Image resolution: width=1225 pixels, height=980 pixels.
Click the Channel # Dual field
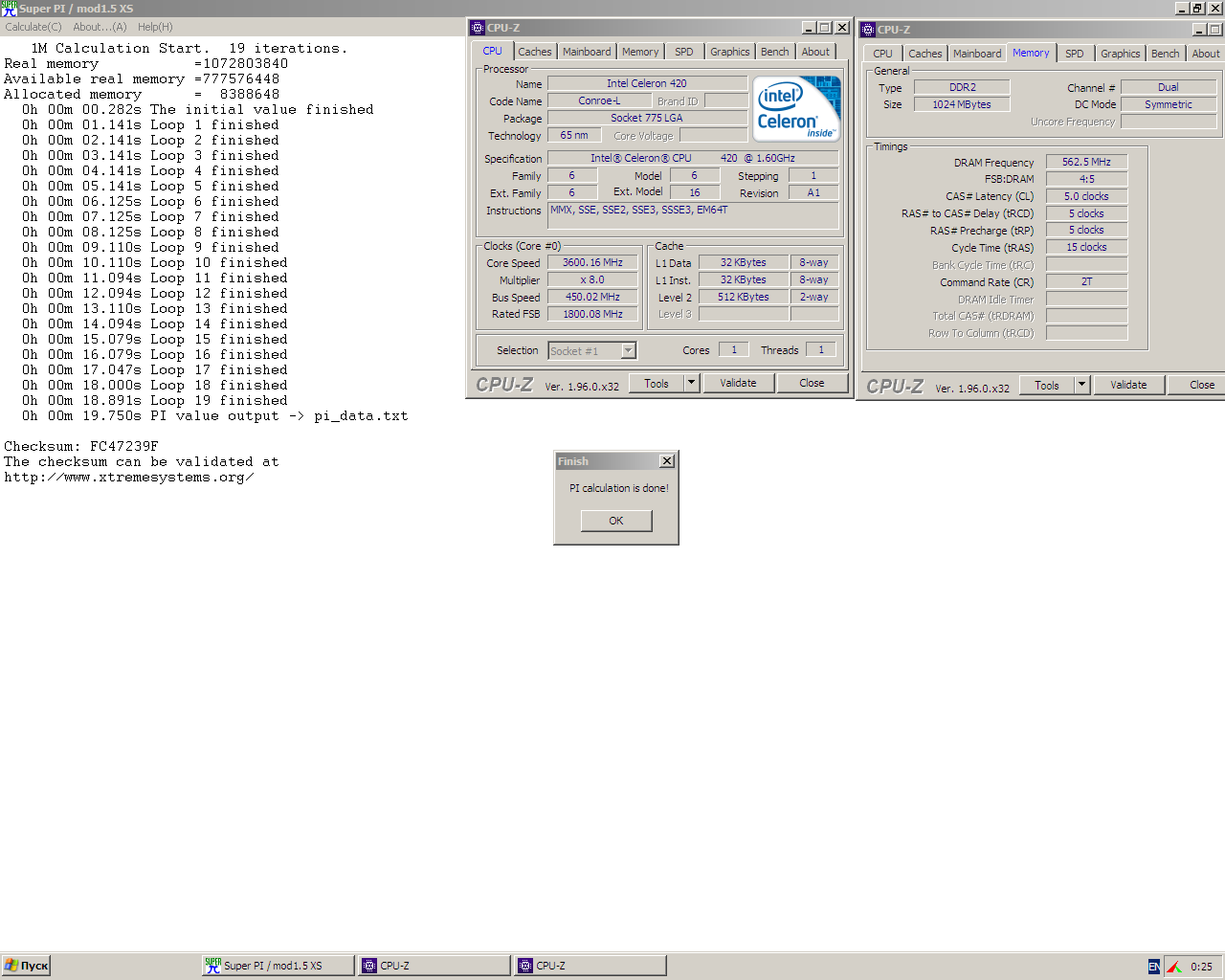(x=1169, y=88)
